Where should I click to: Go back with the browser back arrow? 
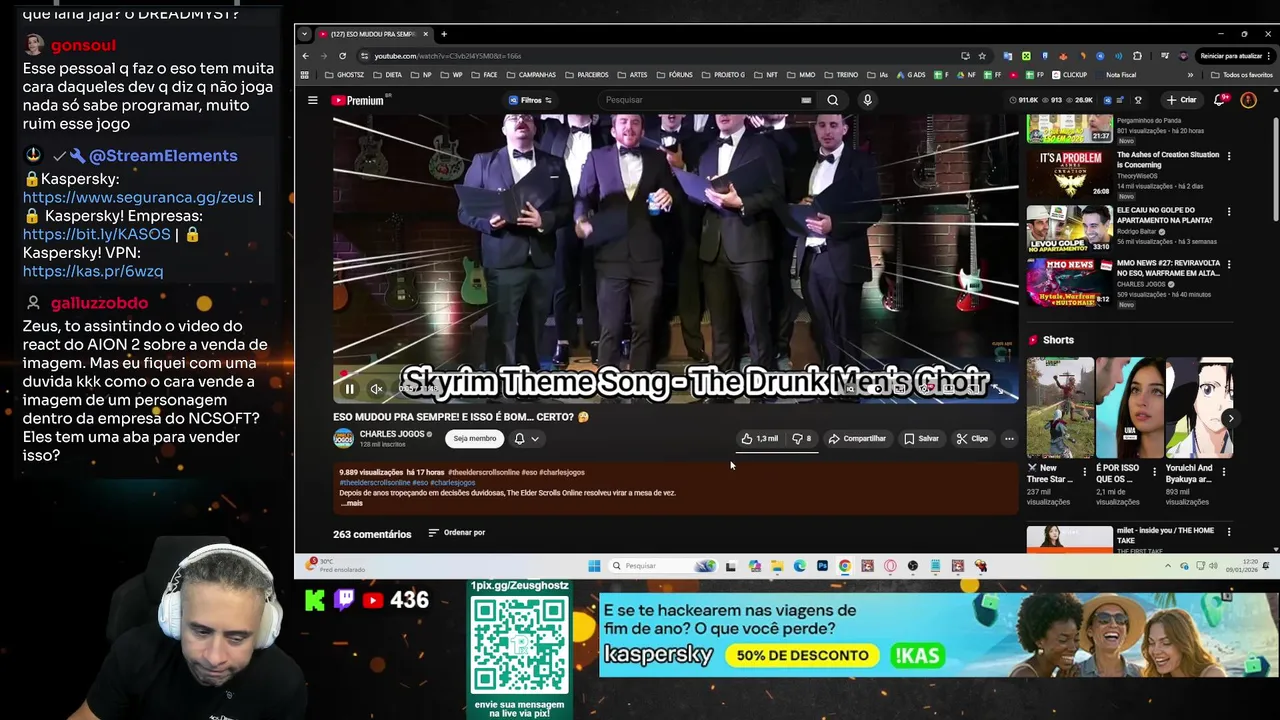point(306,56)
